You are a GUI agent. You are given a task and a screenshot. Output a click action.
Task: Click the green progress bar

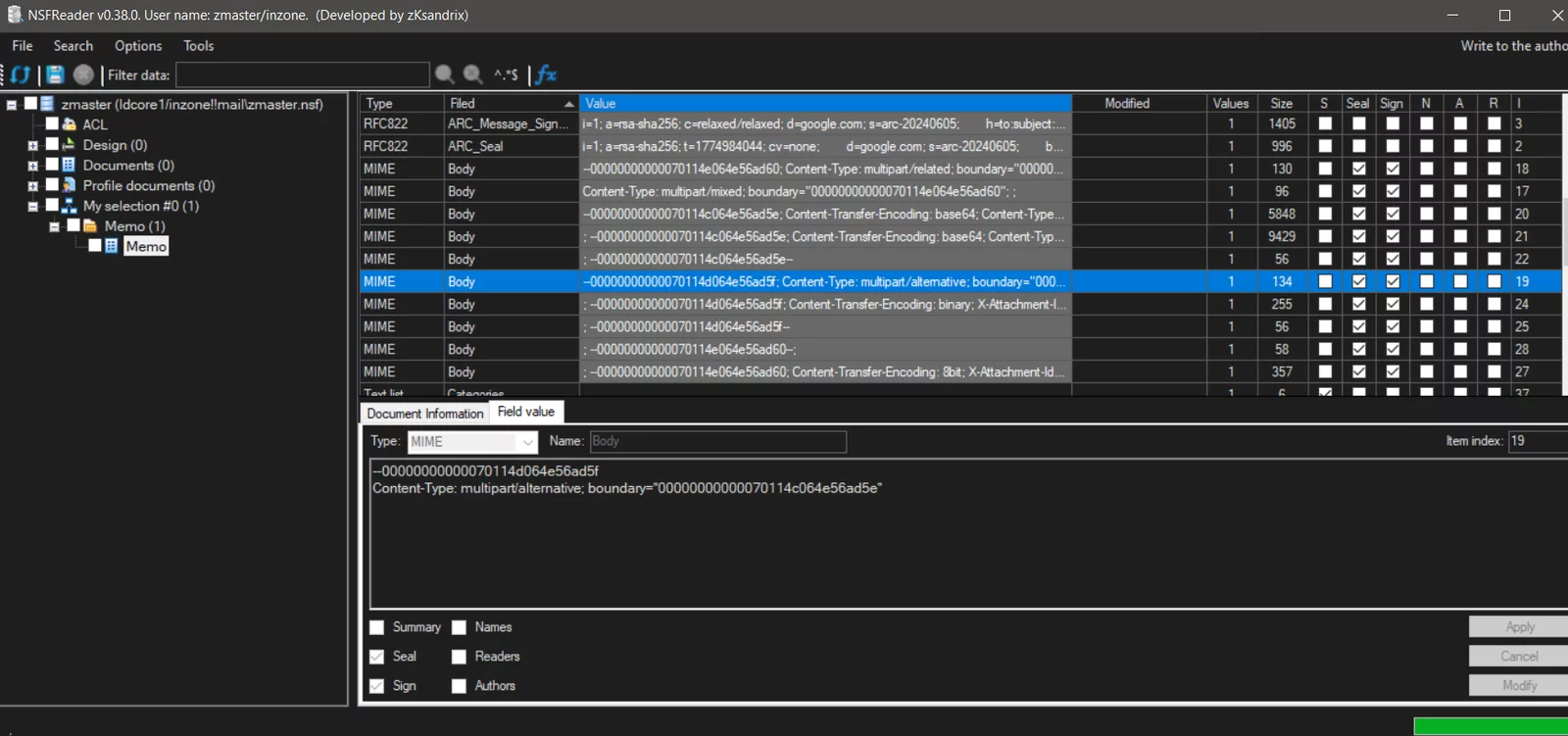(x=1490, y=726)
